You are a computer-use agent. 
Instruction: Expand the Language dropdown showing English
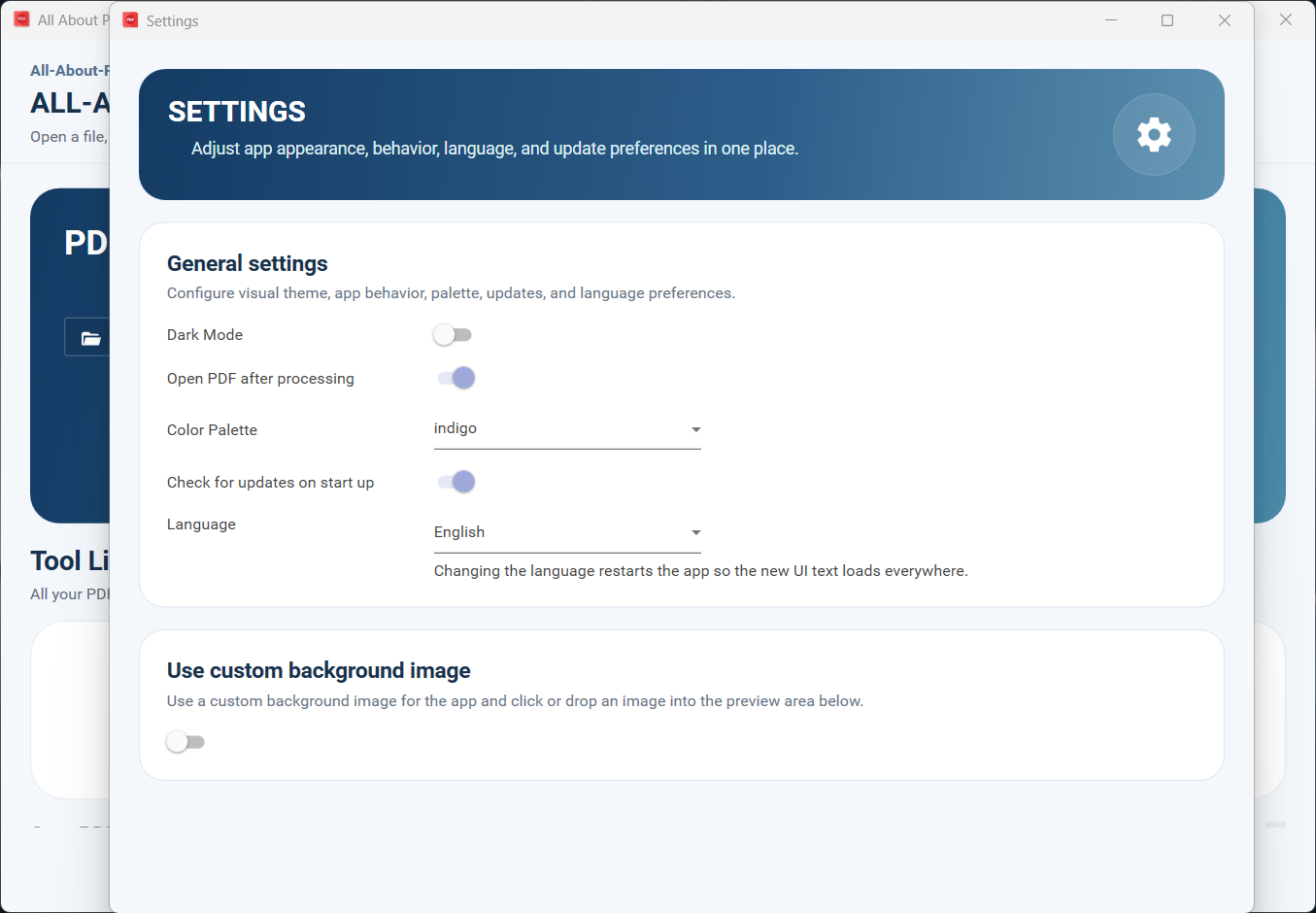pos(567,532)
